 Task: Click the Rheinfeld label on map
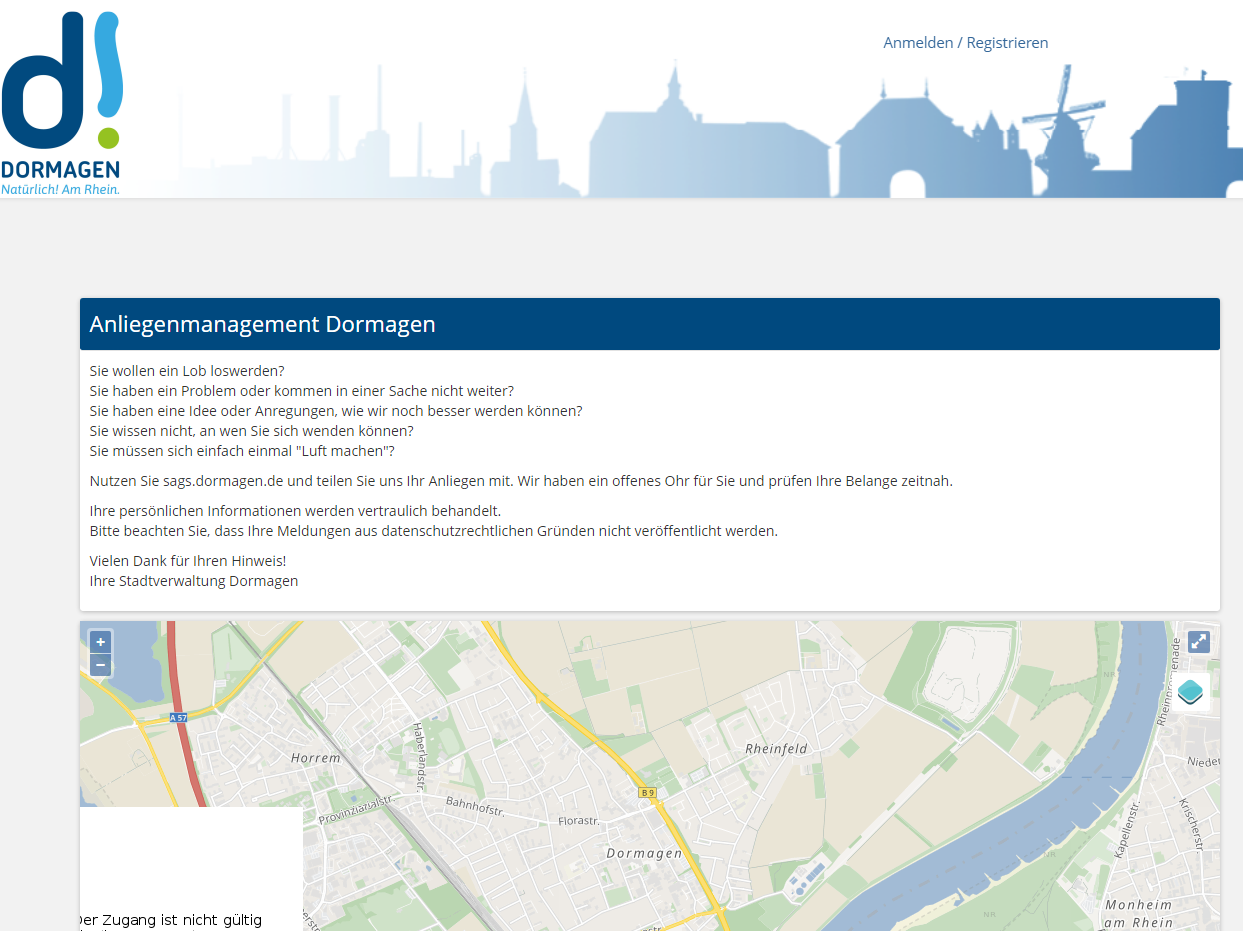[776, 748]
